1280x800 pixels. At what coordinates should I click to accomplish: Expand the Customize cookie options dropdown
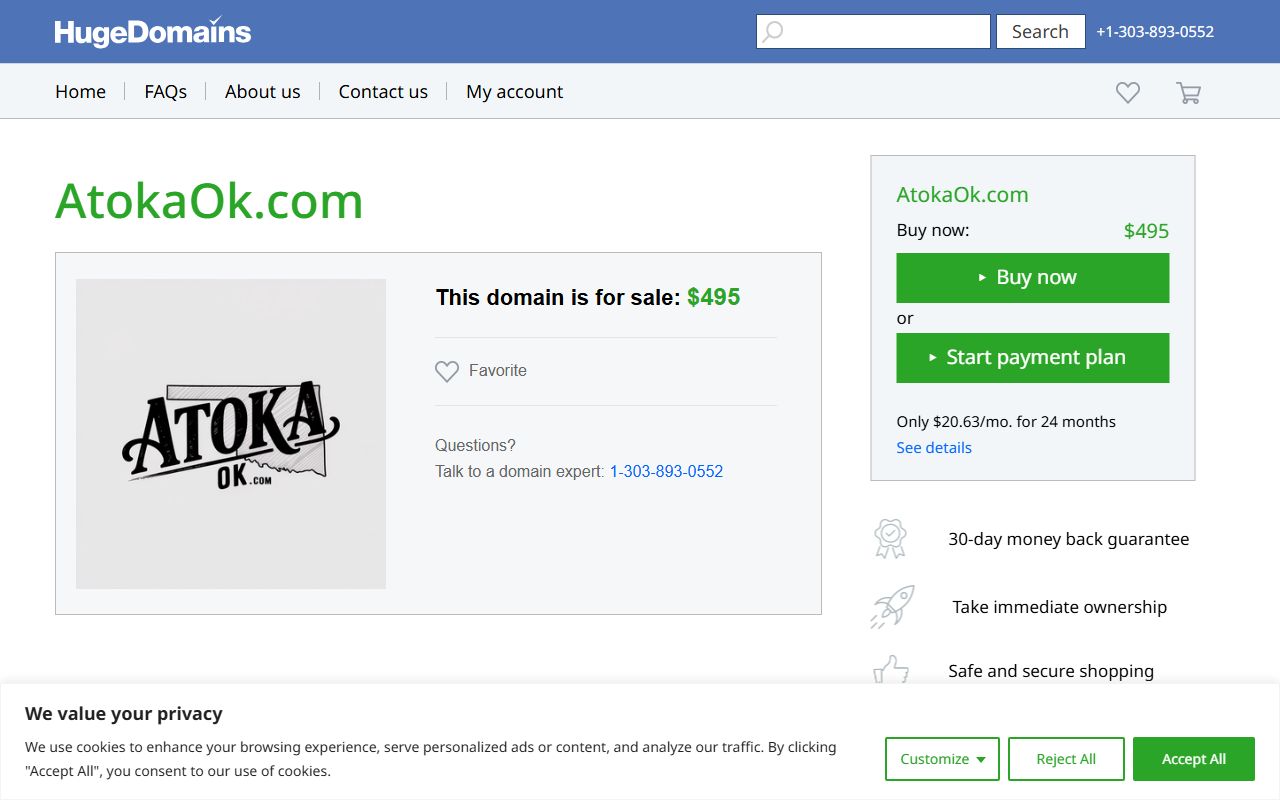(x=942, y=759)
